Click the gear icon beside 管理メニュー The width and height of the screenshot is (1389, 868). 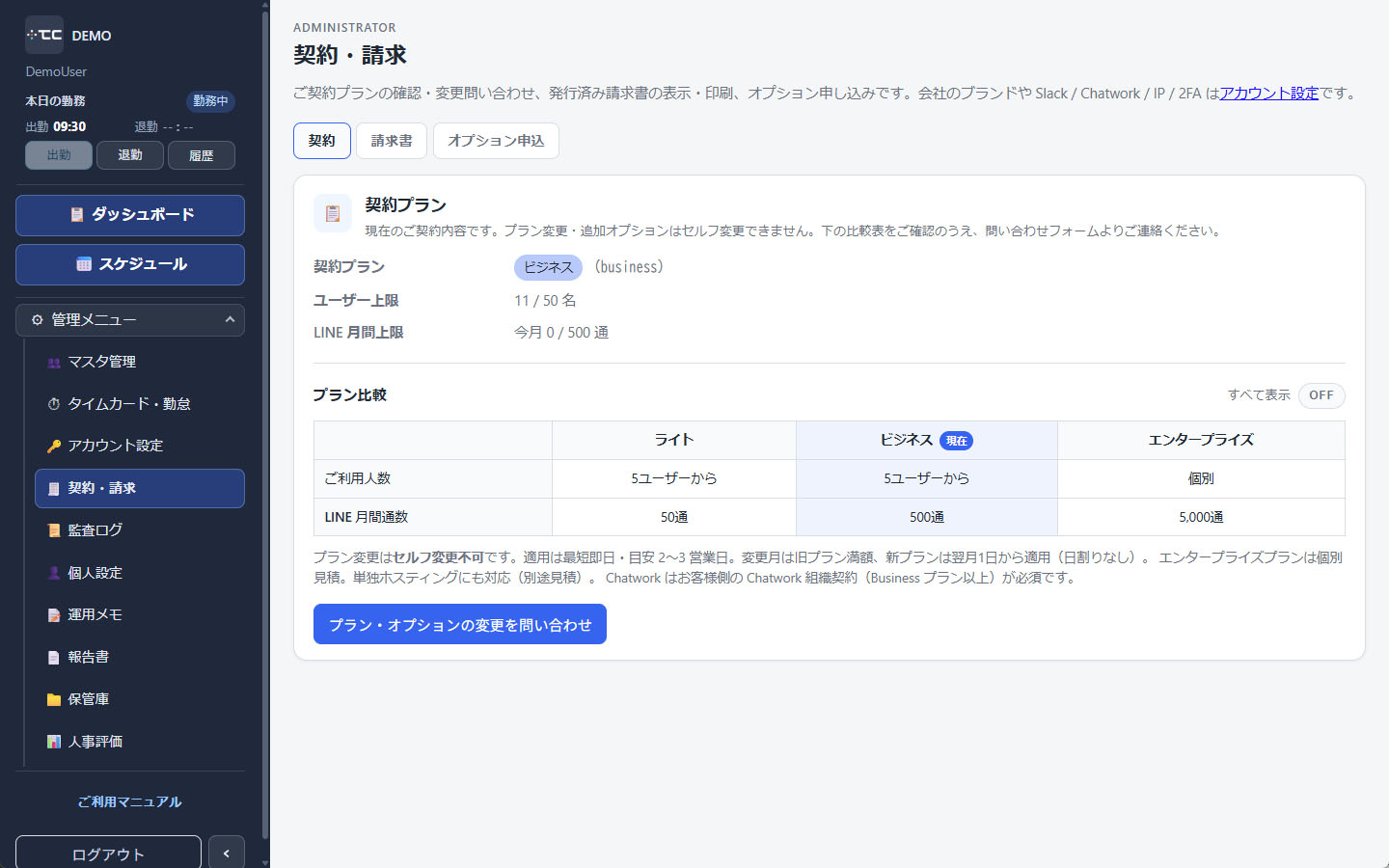click(38, 320)
